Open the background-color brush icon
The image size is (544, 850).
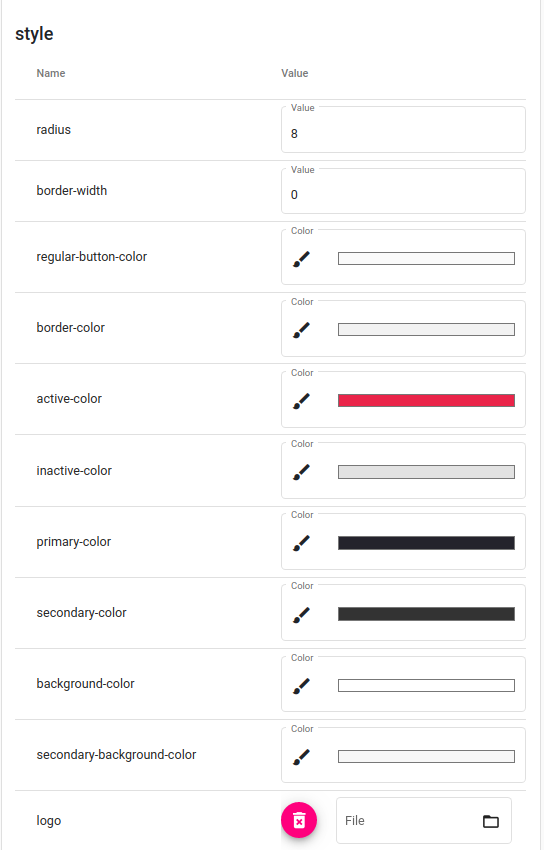point(301,686)
